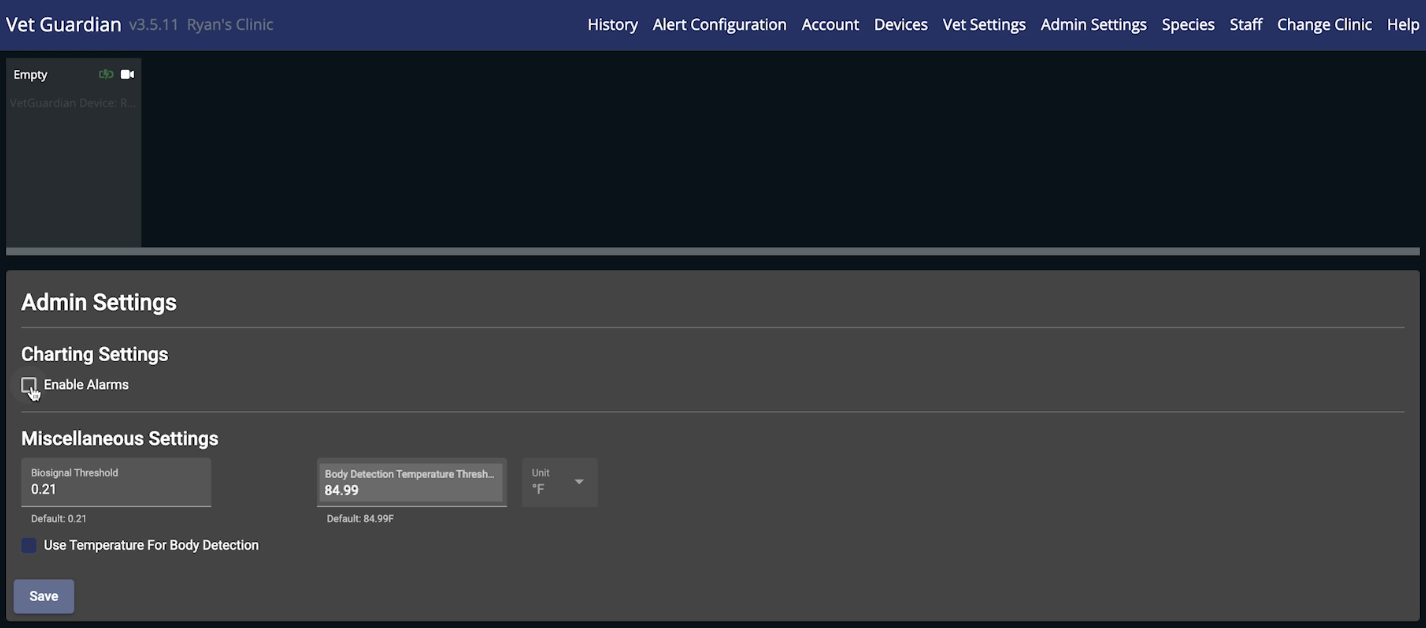Viewport: 1426px width, 628px height.
Task: Enable the Enable Alarms checkbox
Action: (x=29, y=385)
